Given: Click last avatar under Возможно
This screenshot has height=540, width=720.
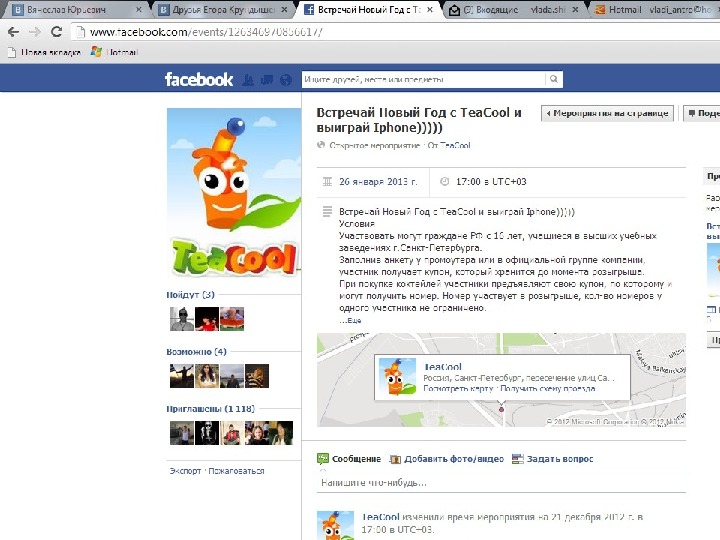Looking at the screenshot, I should pos(257,376).
